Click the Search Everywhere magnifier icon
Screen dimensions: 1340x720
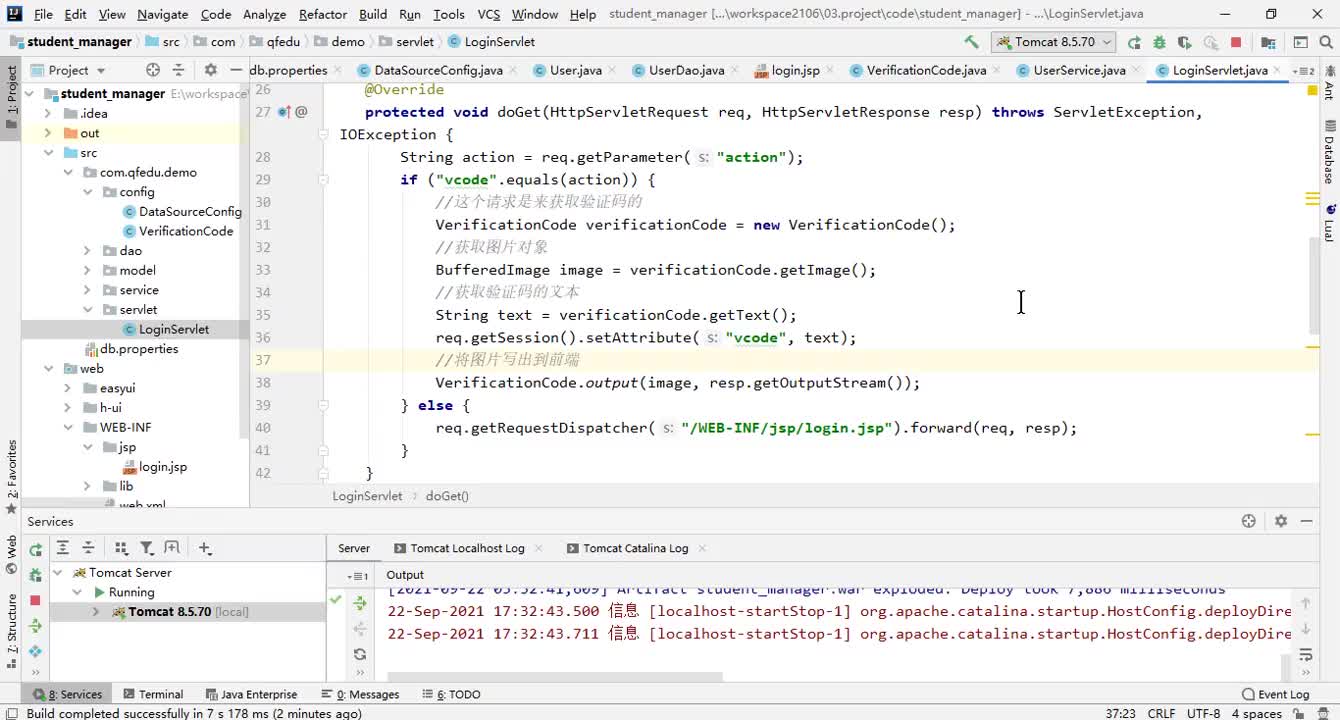pos(1327,42)
